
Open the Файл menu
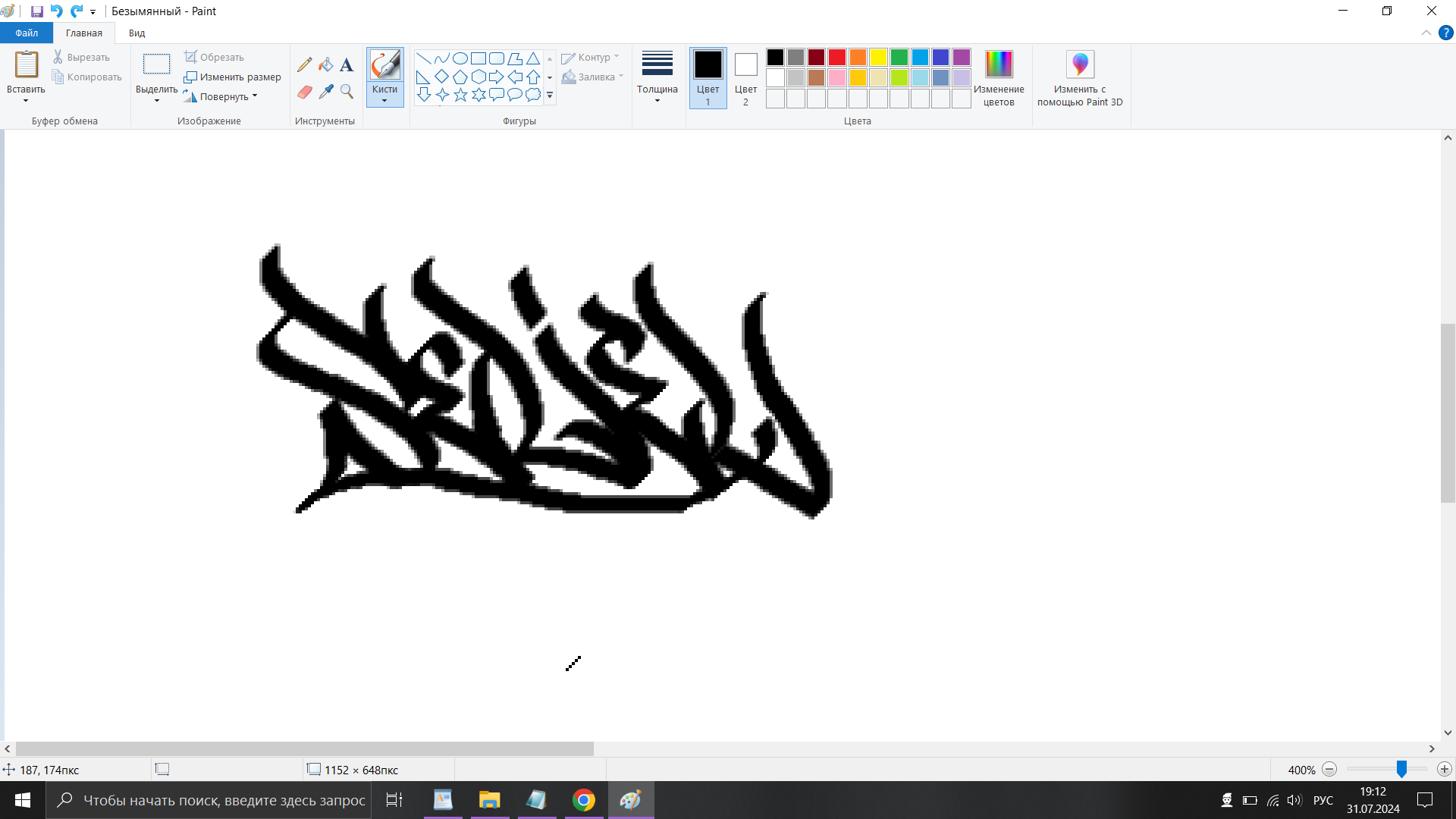coord(27,33)
